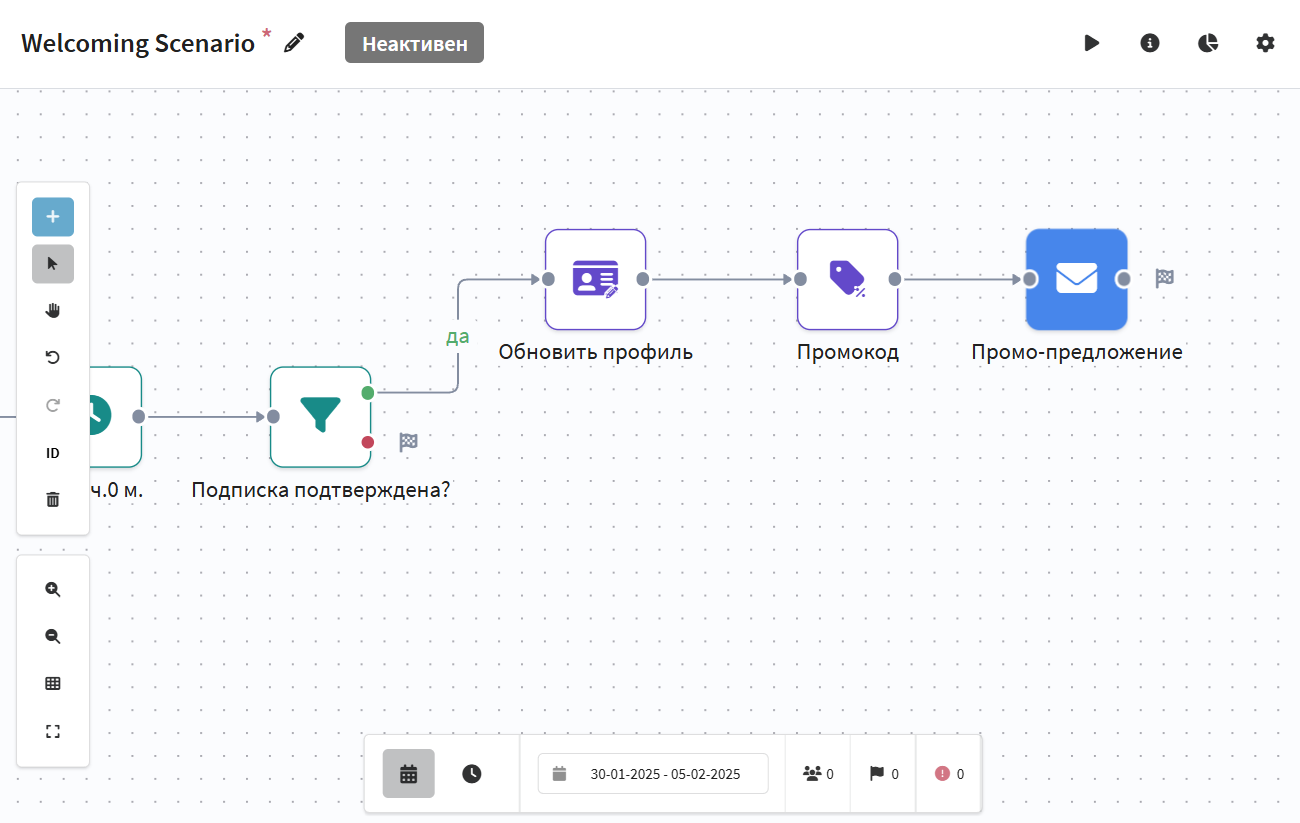The width and height of the screenshot is (1300, 823).
Task: Click the Промокод label
Action: (x=848, y=352)
